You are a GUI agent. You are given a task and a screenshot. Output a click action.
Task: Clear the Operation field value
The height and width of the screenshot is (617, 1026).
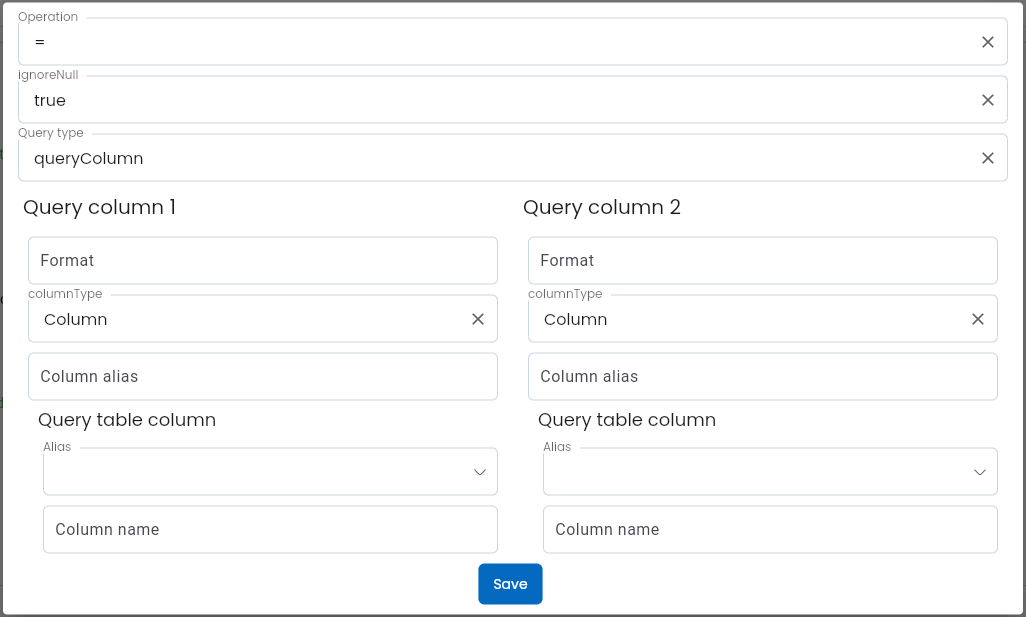coord(987,42)
